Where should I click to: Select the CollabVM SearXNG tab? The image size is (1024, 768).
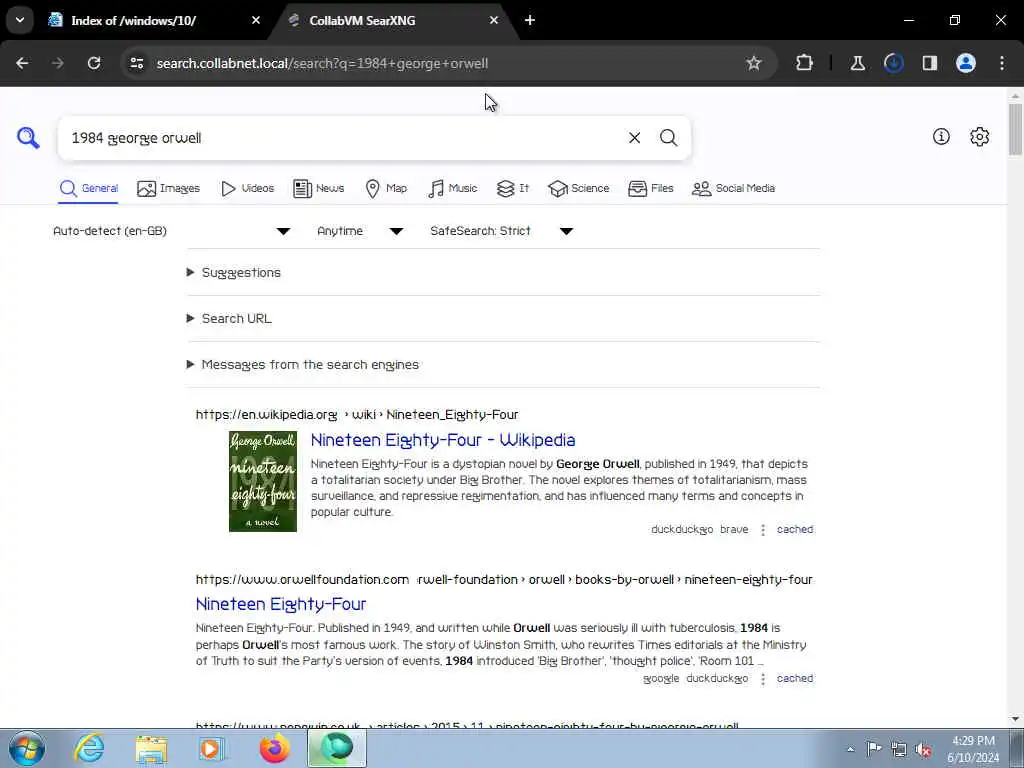(x=394, y=20)
